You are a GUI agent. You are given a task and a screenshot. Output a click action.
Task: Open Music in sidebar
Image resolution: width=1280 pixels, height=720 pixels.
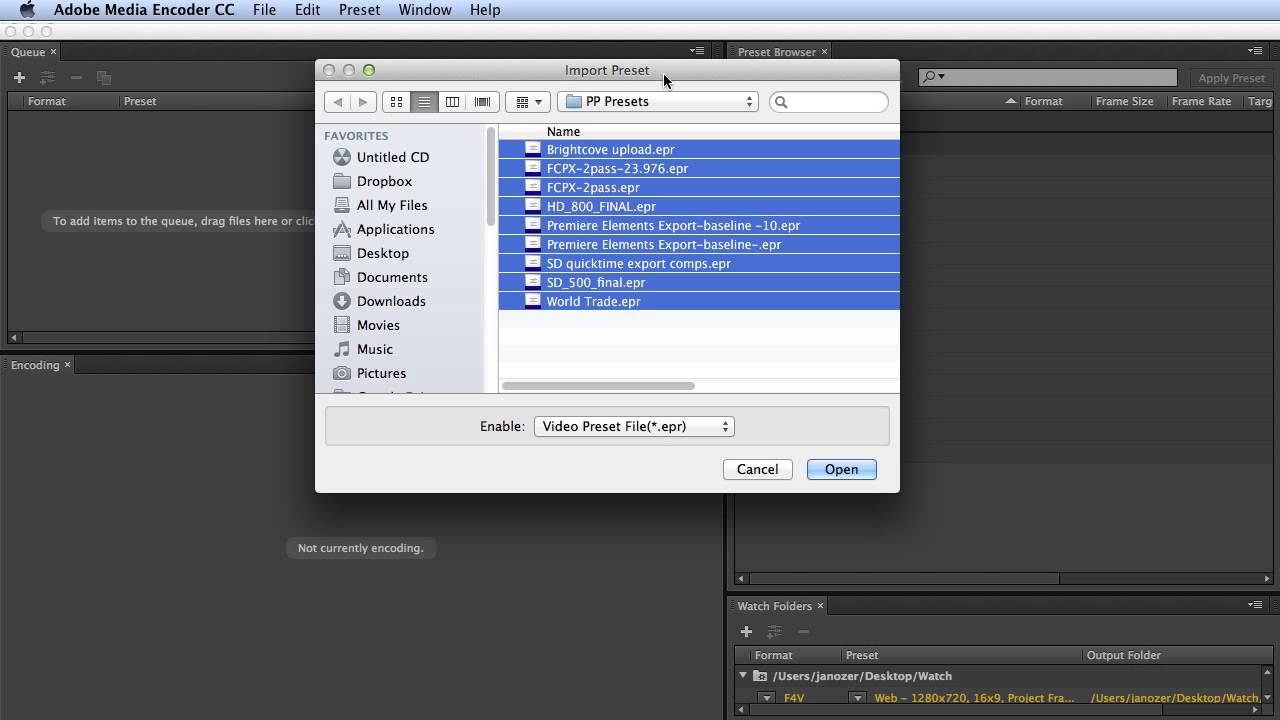tap(375, 349)
